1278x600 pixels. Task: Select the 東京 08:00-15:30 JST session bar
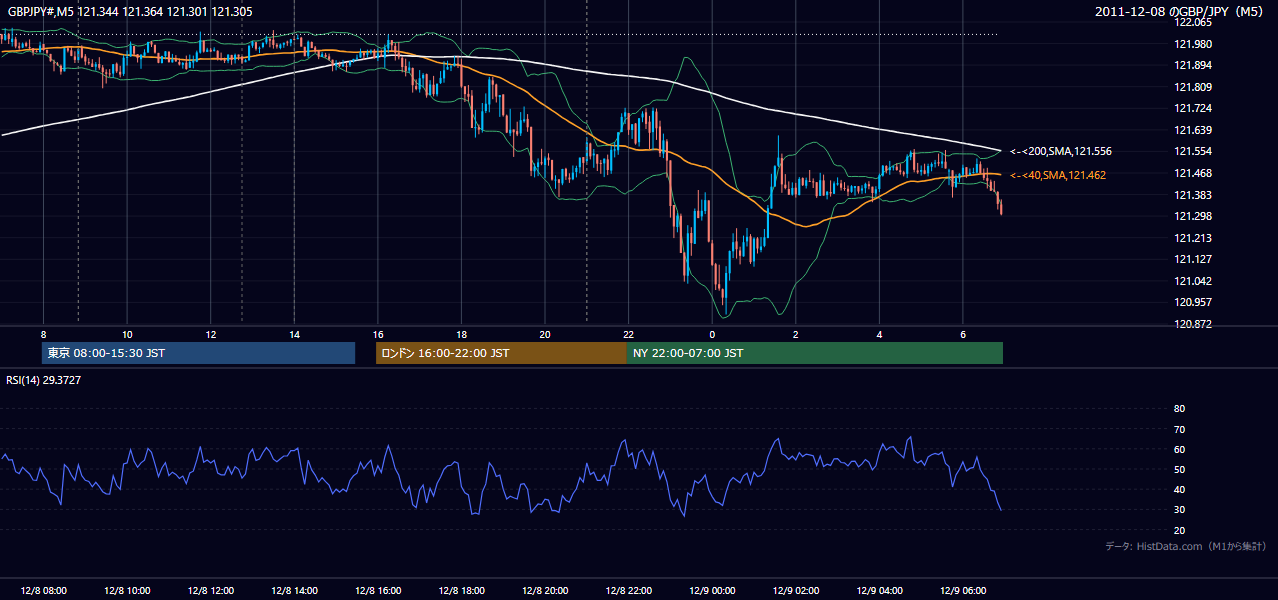pyautogui.click(x=199, y=353)
